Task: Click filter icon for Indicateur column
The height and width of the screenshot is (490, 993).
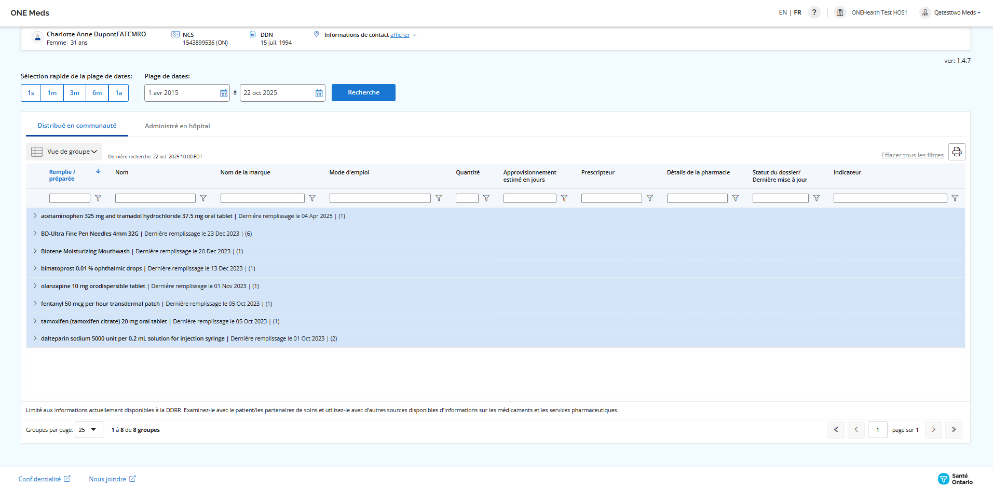Action: [x=955, y=198]
